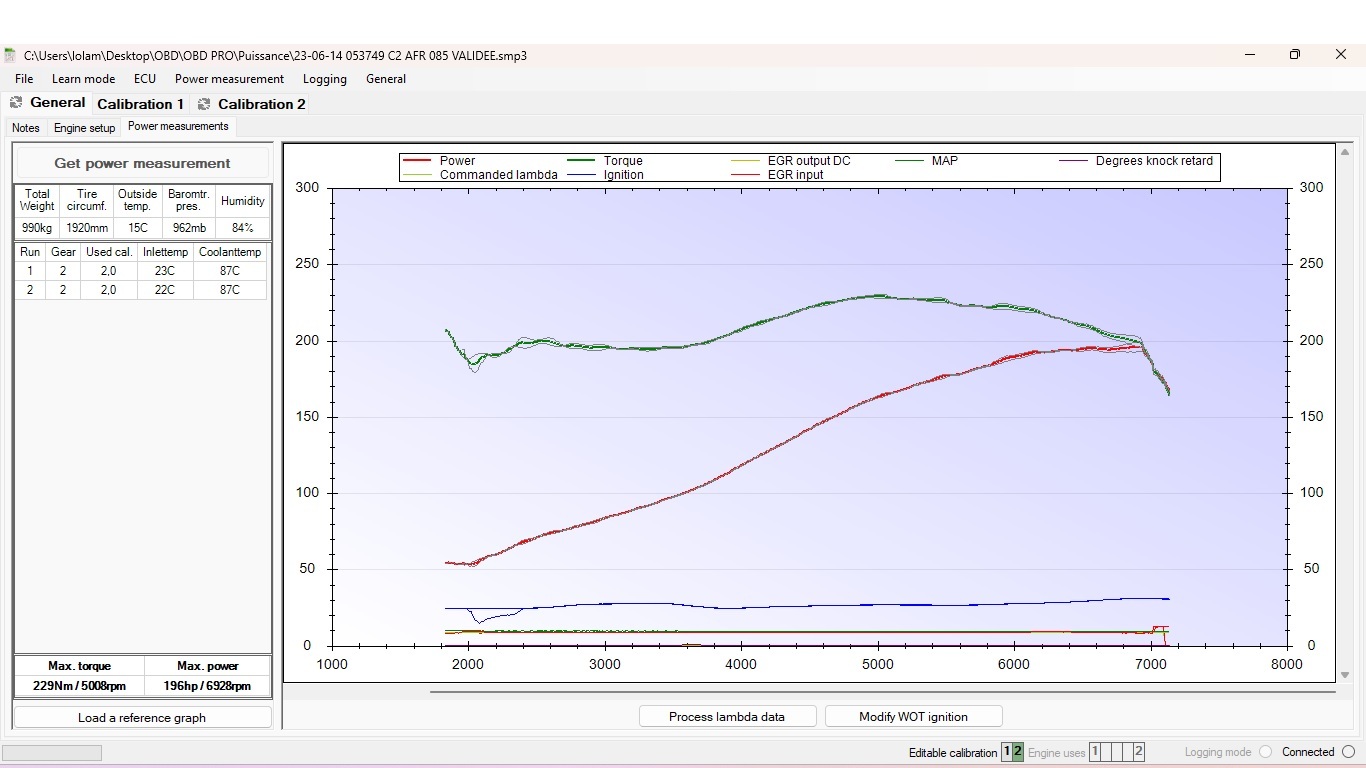Click the file path in the title bar
Viewport: 1366px width, 768px height.
point(275,56)
